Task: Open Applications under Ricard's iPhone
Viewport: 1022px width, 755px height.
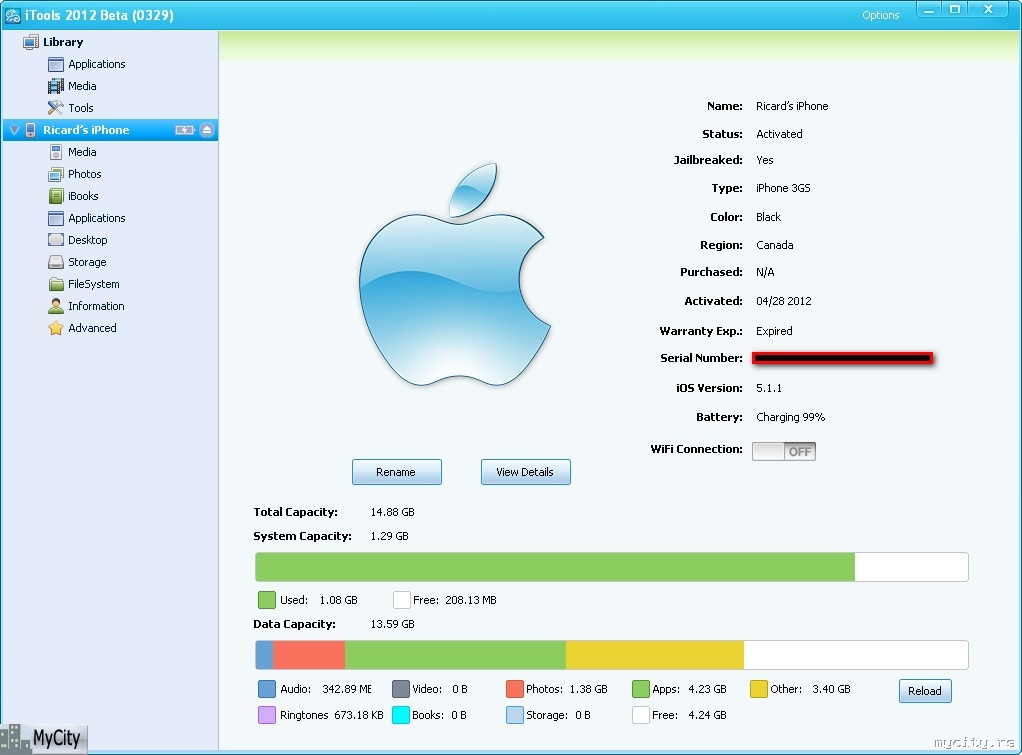Action: pyautogui.click(x=96, y=218)
